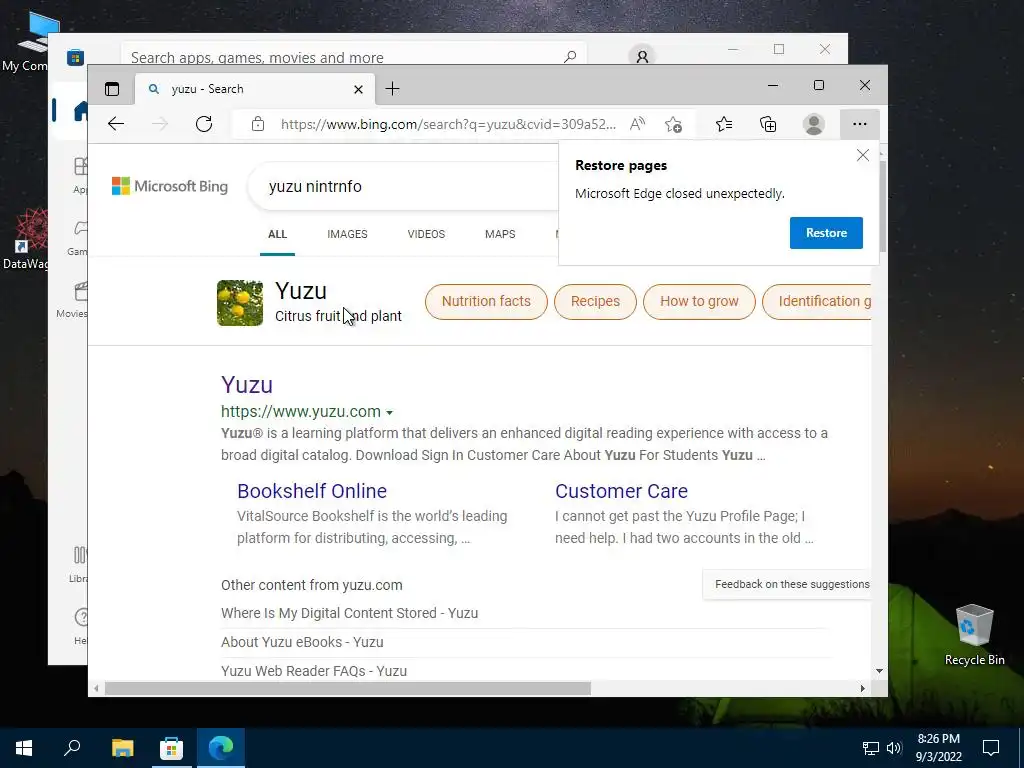Switch to the VIDEOS tab
Viewport: 1024px width, 768px height.
[426, 234]
